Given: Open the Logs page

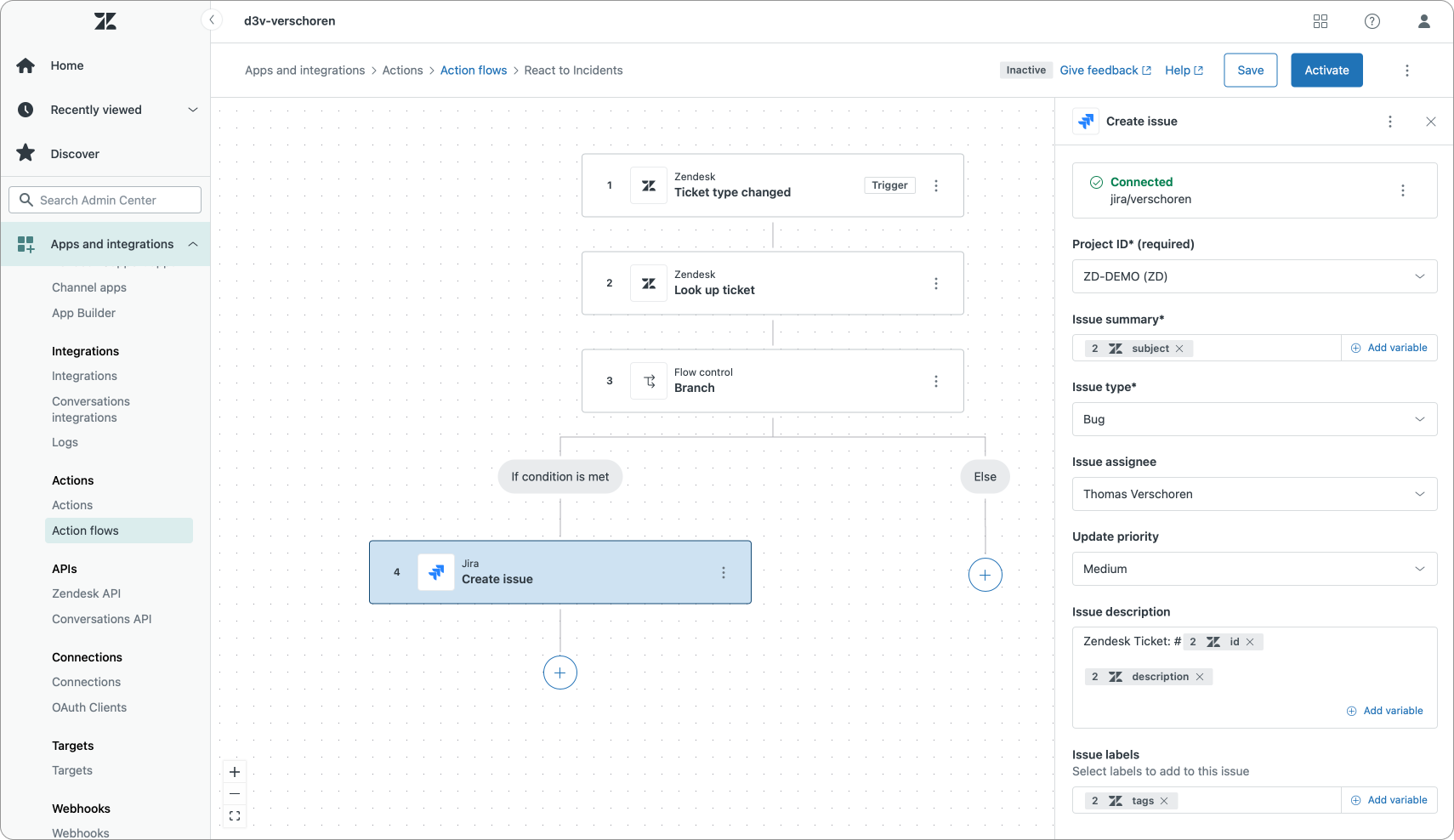Looking at the screenshot, I should tap(65, 442).
